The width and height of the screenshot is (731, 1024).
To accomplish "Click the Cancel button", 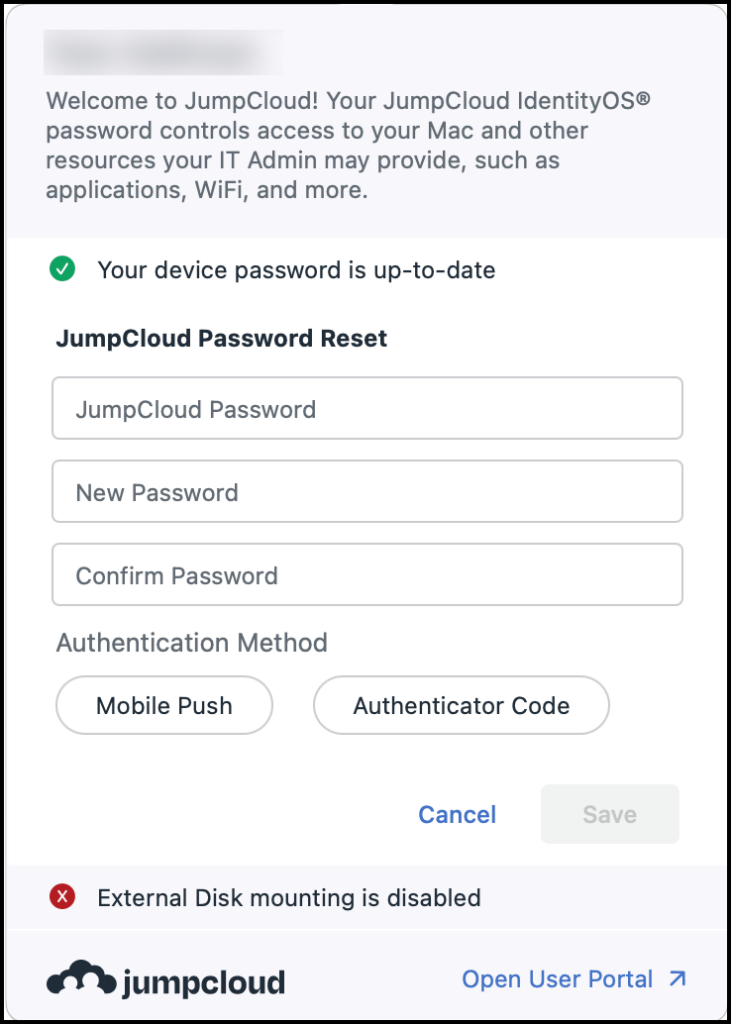I will click(x=457, y=814).
